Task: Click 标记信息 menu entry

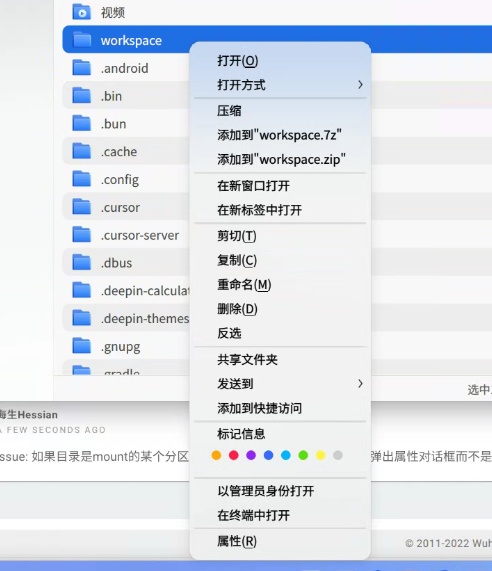Action: pos(280,434)
